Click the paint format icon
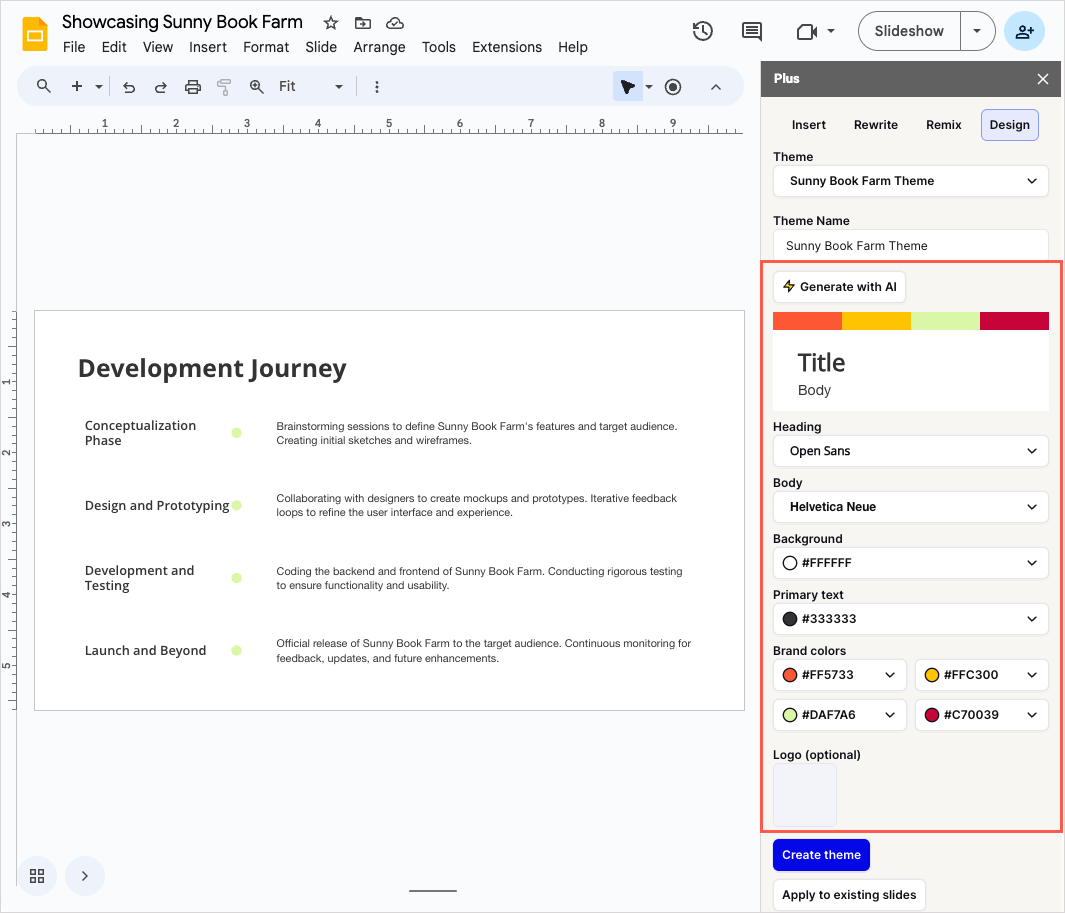Viewport: 1065px width, 913px height. point(223,87)
